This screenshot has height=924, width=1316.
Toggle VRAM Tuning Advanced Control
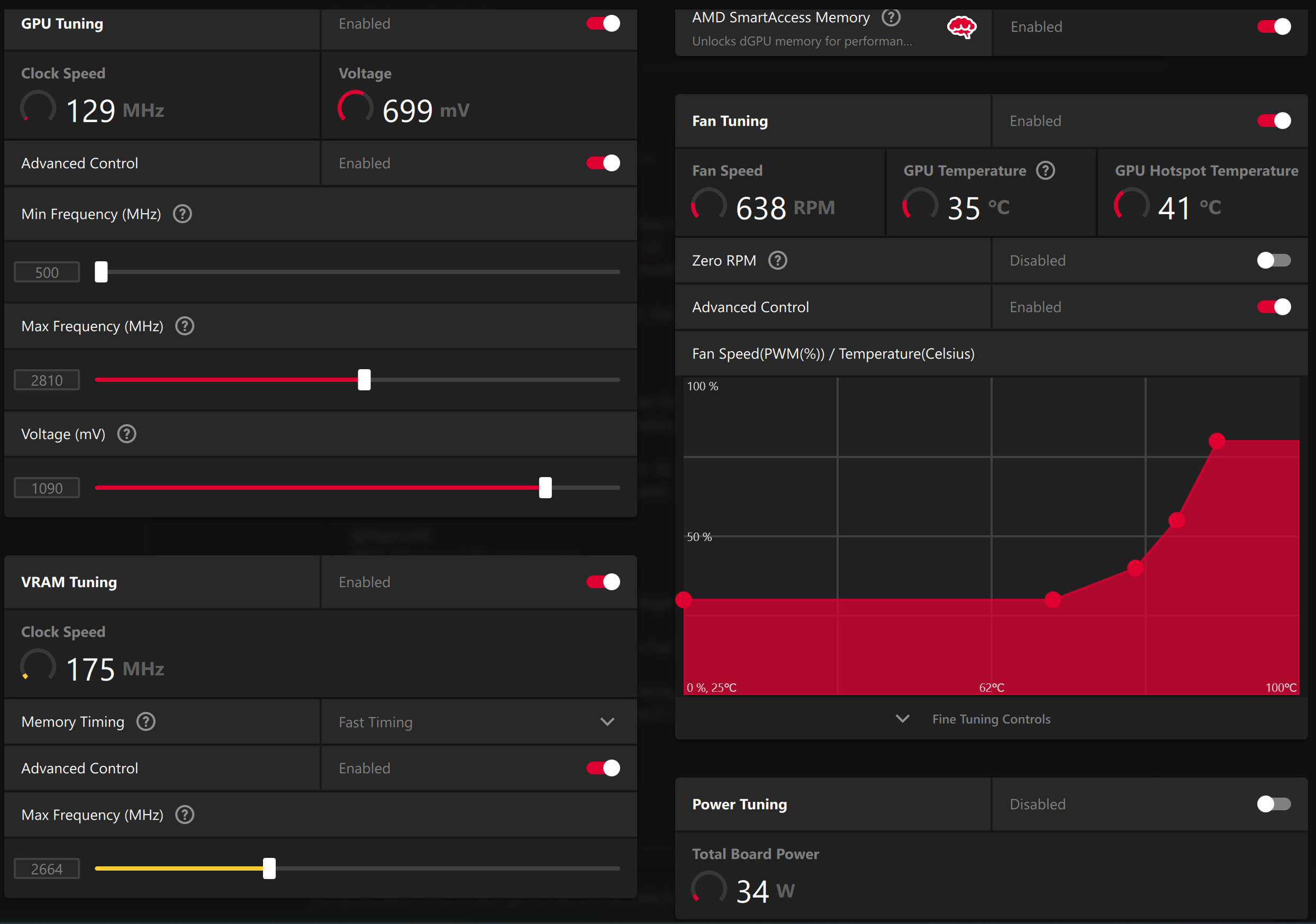pos(603,768)
